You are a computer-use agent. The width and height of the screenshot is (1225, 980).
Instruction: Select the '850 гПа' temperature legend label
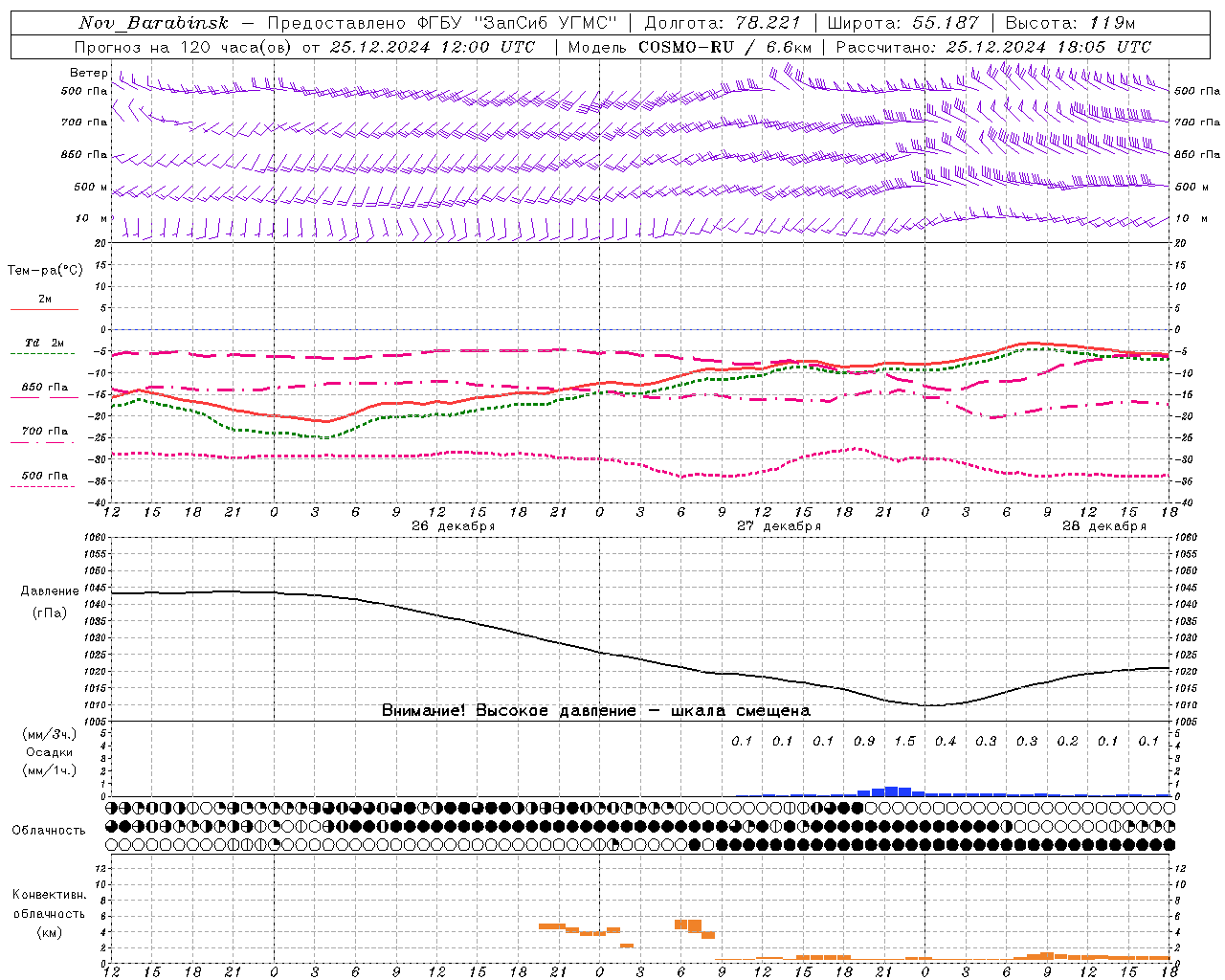[44, 388]
